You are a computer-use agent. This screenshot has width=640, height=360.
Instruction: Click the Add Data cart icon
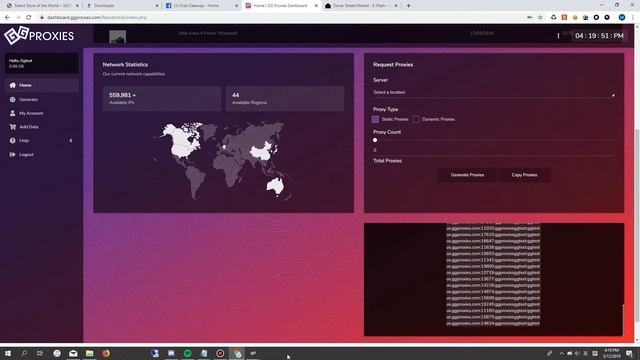pos(13,127)
